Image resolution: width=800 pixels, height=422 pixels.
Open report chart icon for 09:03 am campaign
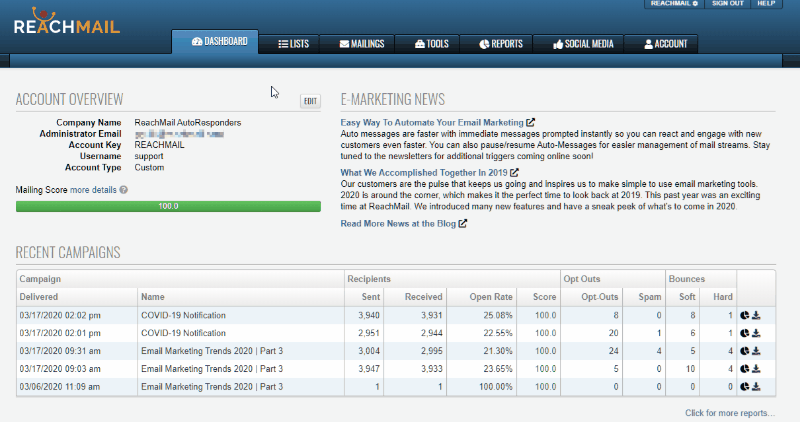[744, 369]
